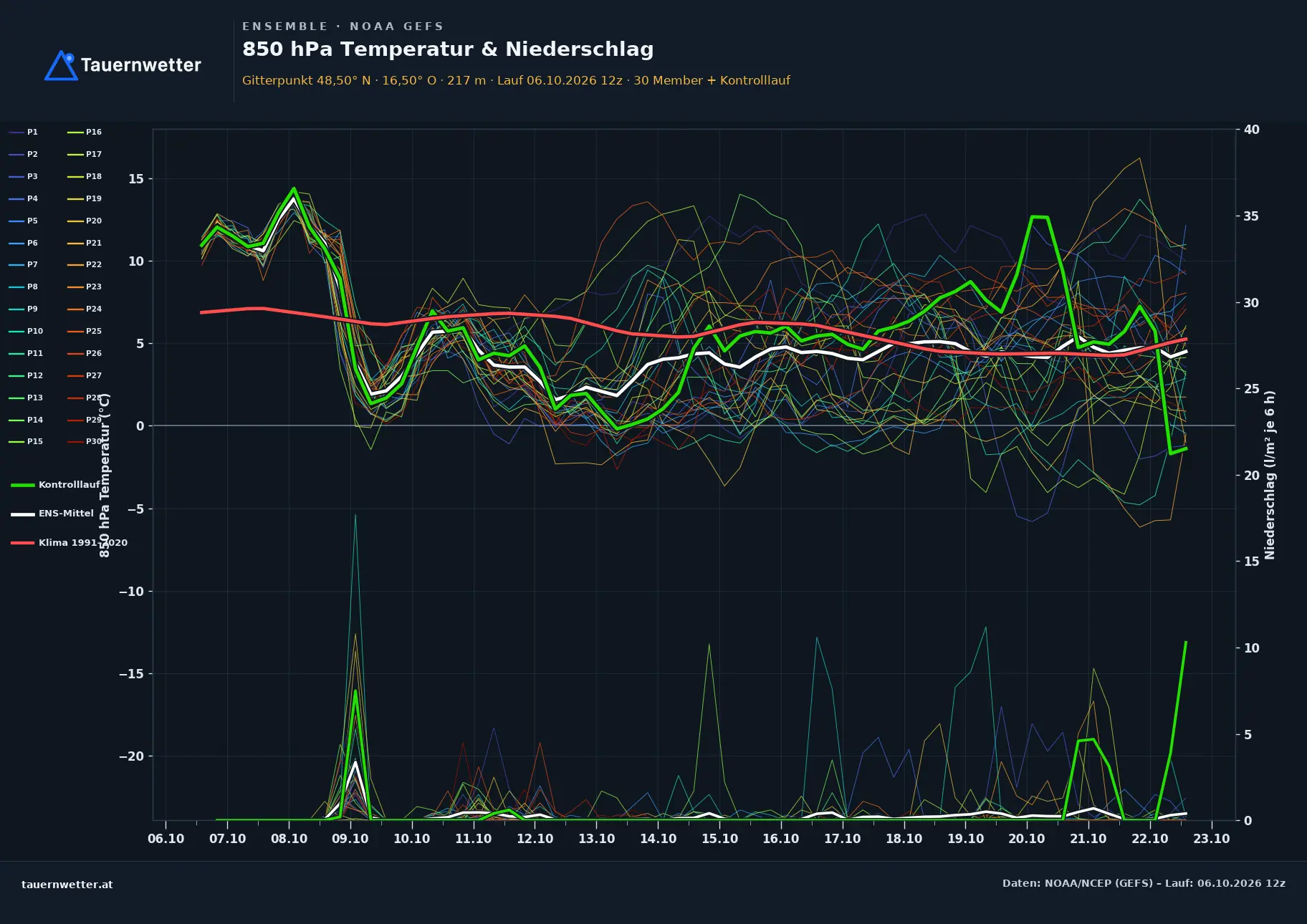Screen dimensions: 1307x924
Task: Select the P22 legend entry
Action: coord(85,265)
